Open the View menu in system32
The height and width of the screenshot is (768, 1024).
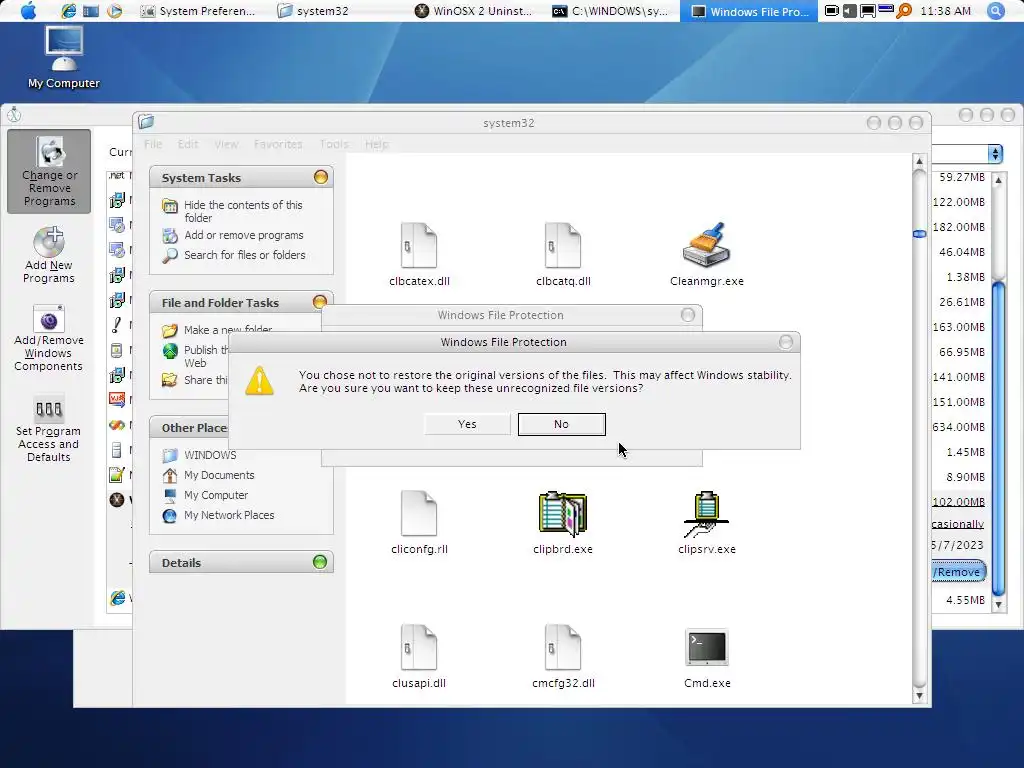pos(226,144)
